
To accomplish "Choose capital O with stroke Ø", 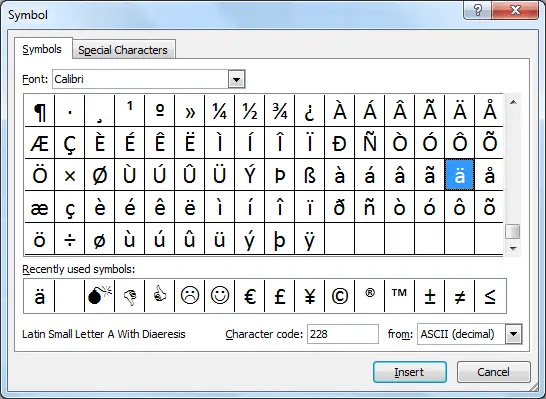I will pos(100,175).
